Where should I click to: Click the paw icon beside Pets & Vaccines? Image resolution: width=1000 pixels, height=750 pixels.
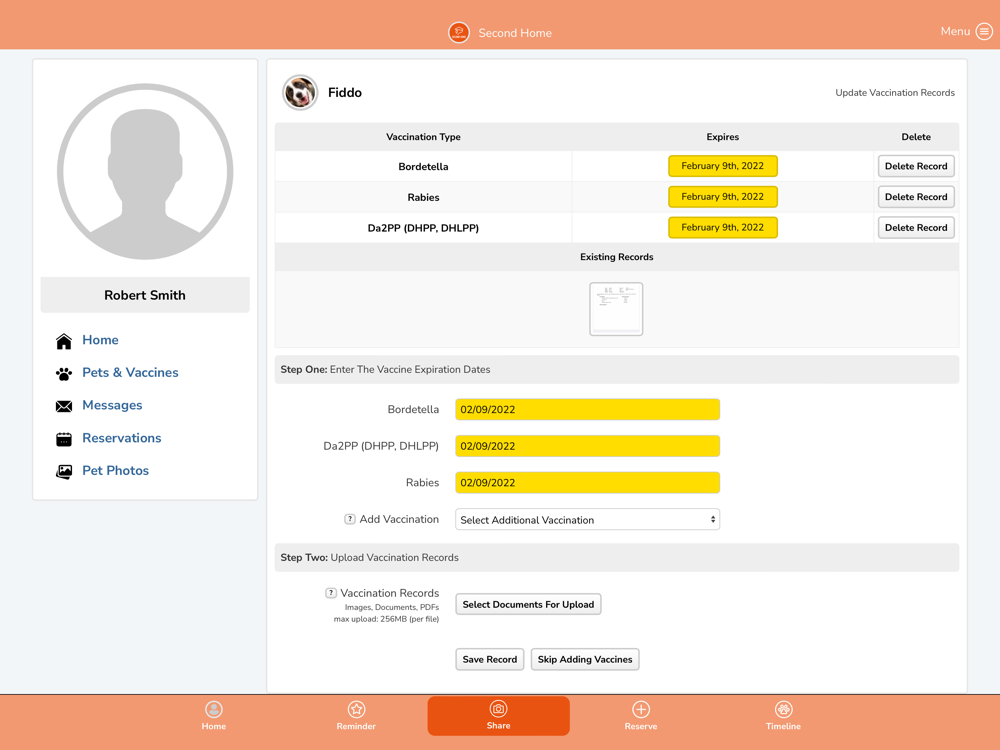point(64,374)
